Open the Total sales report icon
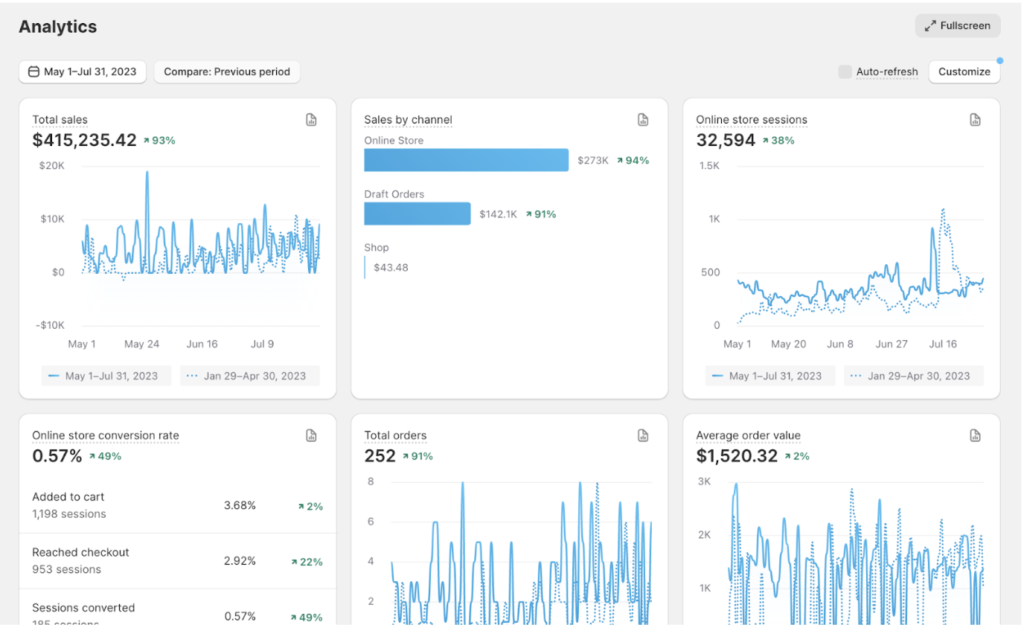The height and width of the screenshot is (625, 1024). point(312,120)
